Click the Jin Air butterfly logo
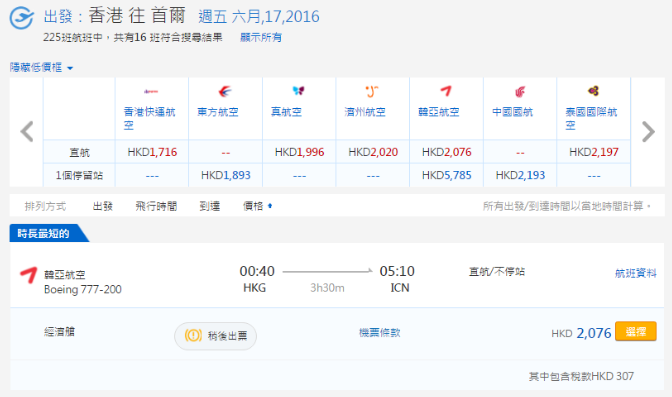Image resolution: width=672 pixels, height=397 pixels. click(298, 90)
